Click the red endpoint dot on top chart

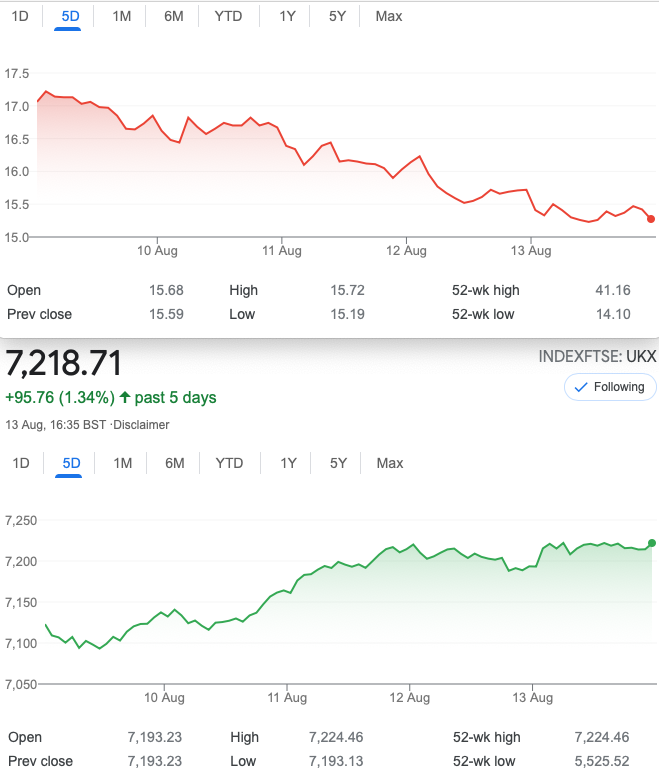(x=651, y=219)
